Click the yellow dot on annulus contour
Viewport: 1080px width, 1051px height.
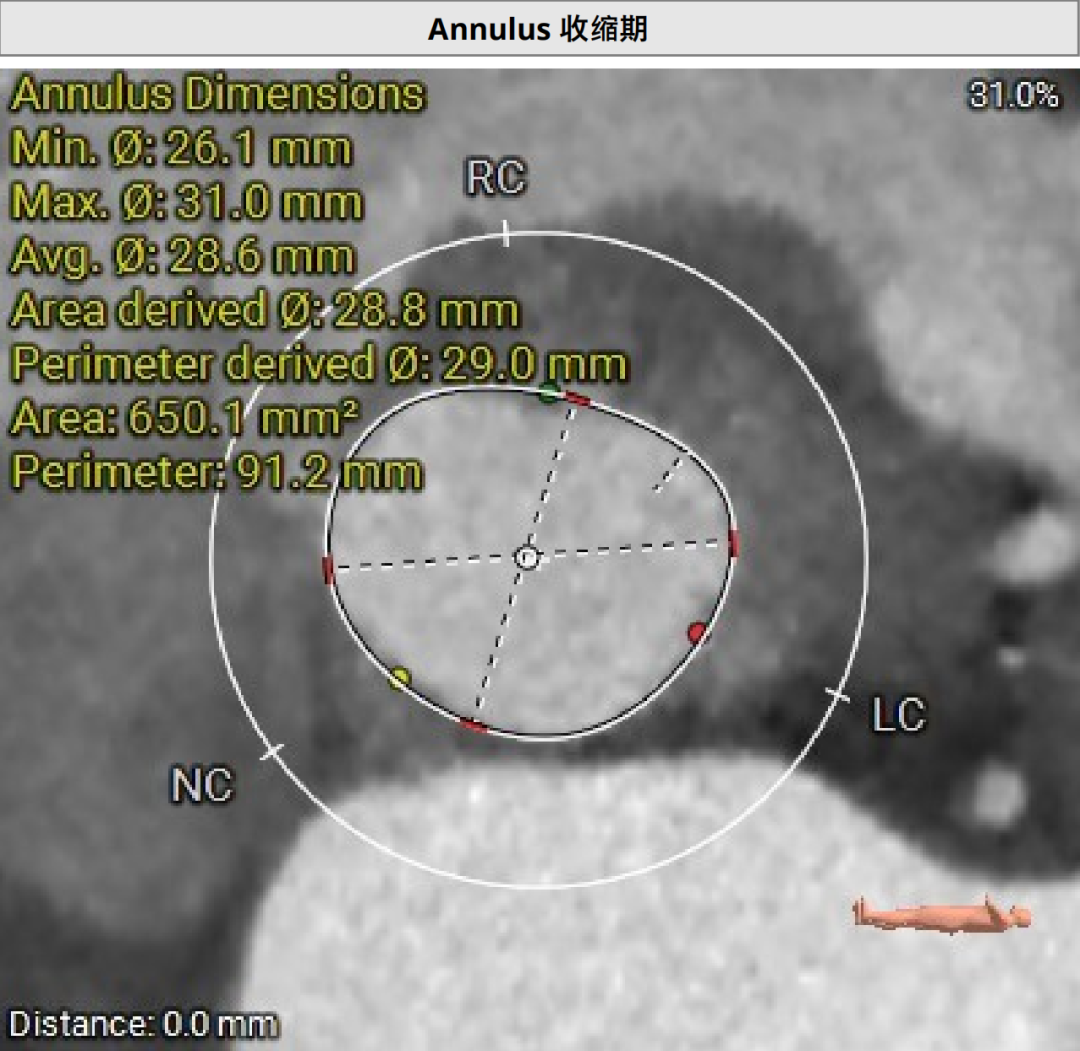click(399, 679)
